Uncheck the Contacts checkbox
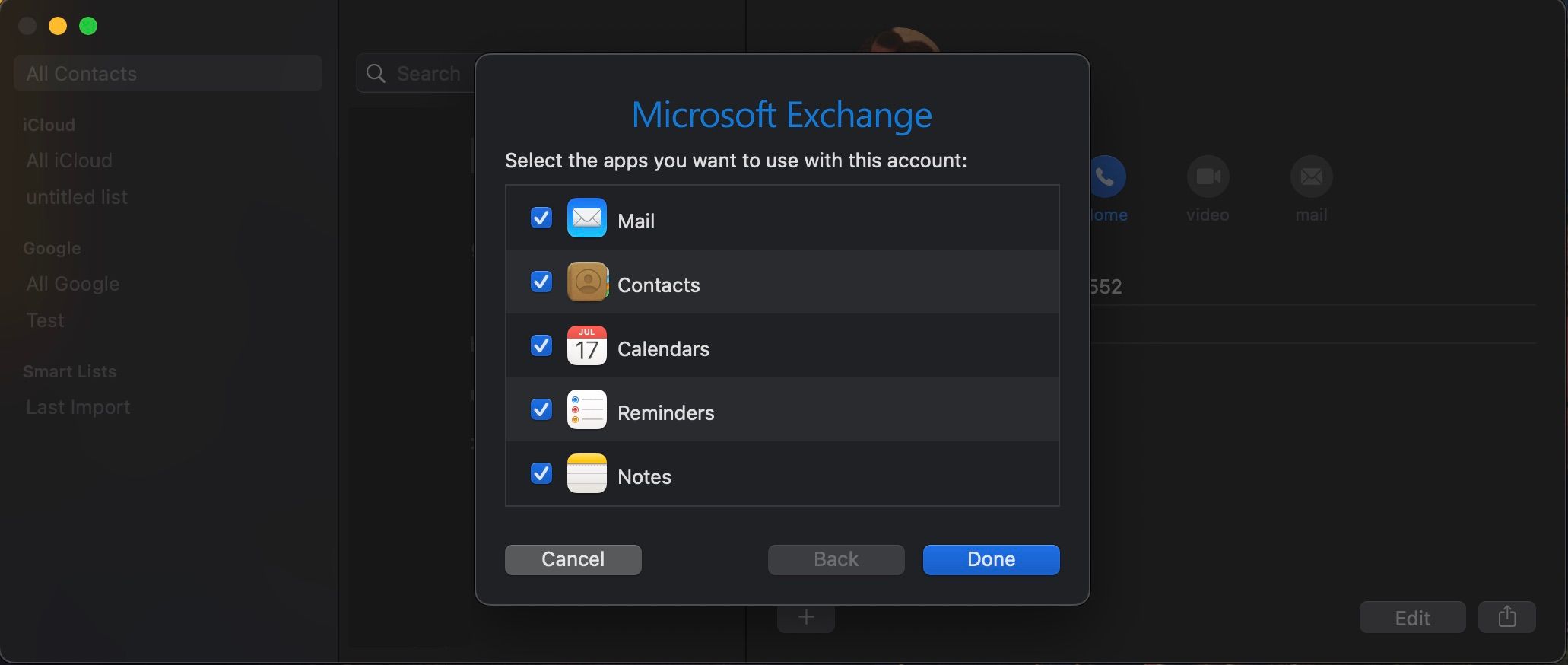 (541, 282)
